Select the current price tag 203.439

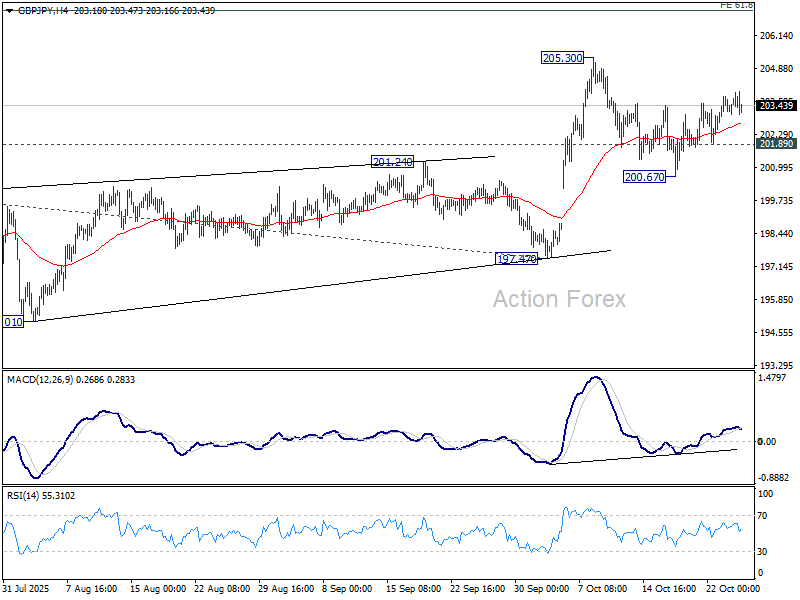point(776,106)
